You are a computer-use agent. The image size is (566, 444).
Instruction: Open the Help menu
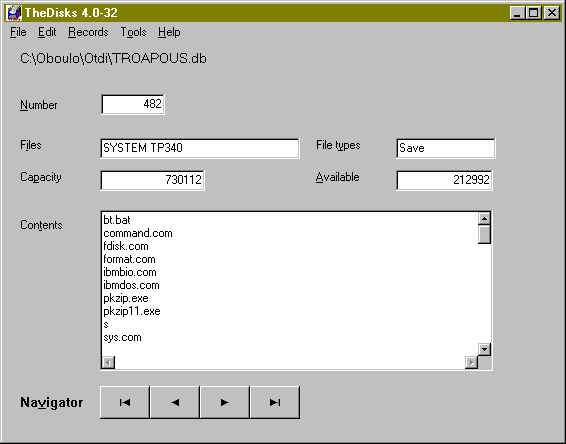[x=169, y=32]
